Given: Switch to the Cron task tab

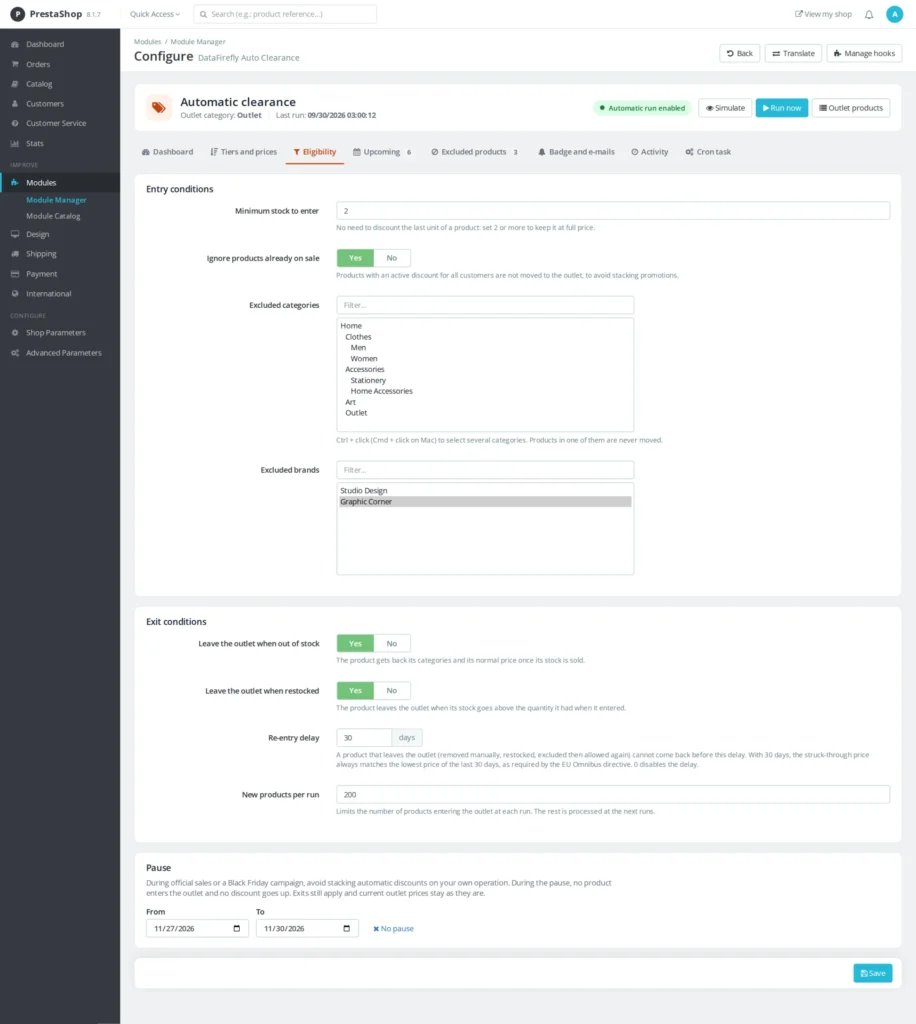Looking at the screenshot, I should (708, 152).
